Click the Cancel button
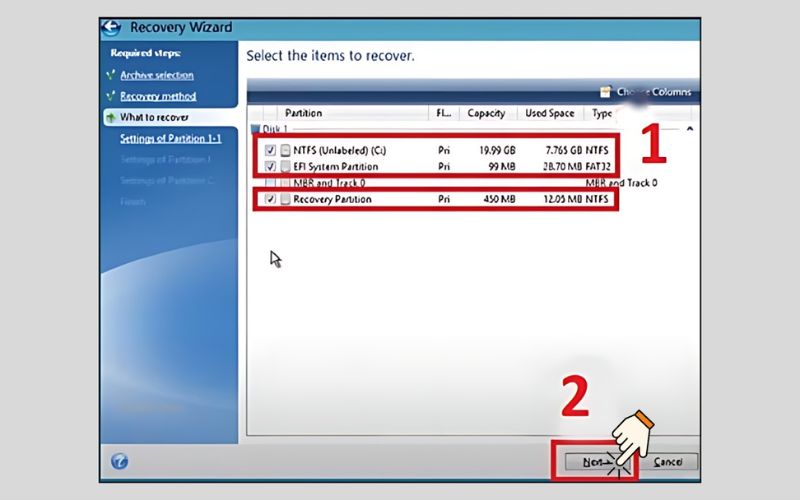The height and width of the screenshot is (500, 800). (668, 462)
